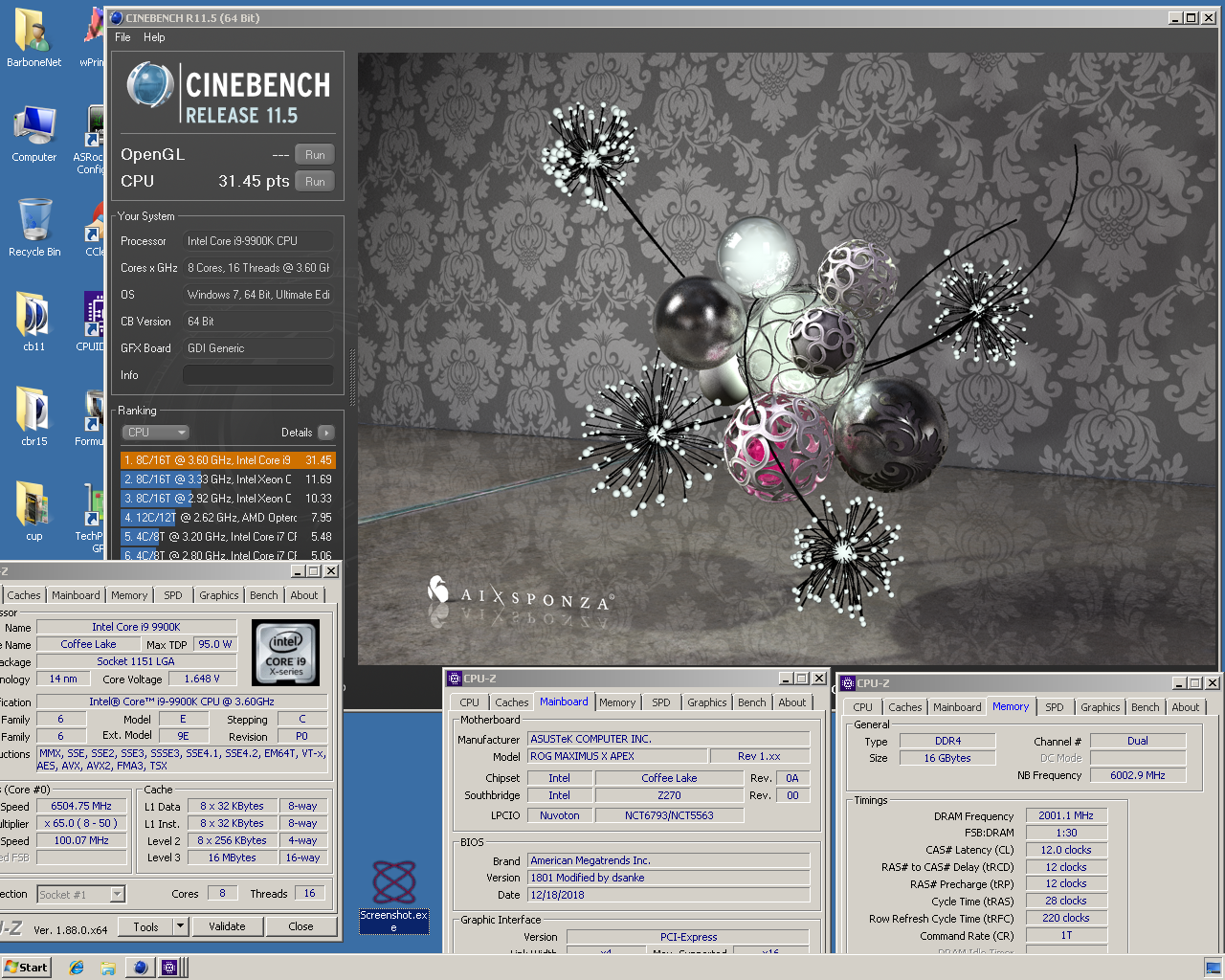Open Caches tab in middle CPU-Z window
Screen dimensions: 1225x980
click(x=512, y=702)
